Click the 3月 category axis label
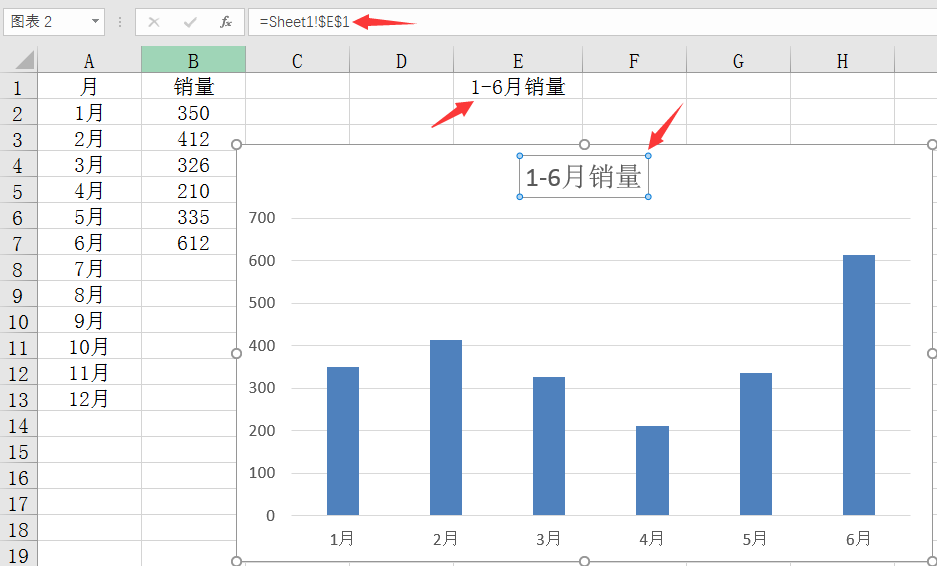The width and height of the screenshot is (937, 566). pos(549,539)
